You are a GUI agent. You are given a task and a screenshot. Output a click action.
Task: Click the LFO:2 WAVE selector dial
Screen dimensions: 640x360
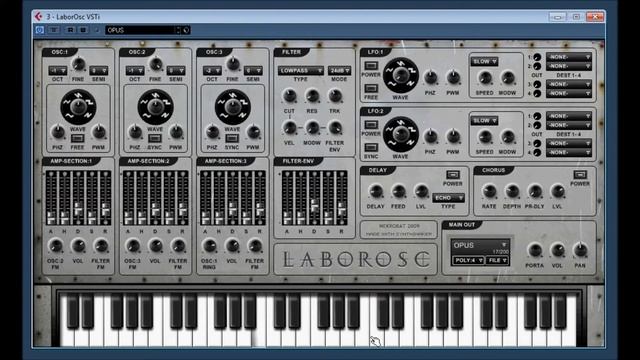pos(400,134)
